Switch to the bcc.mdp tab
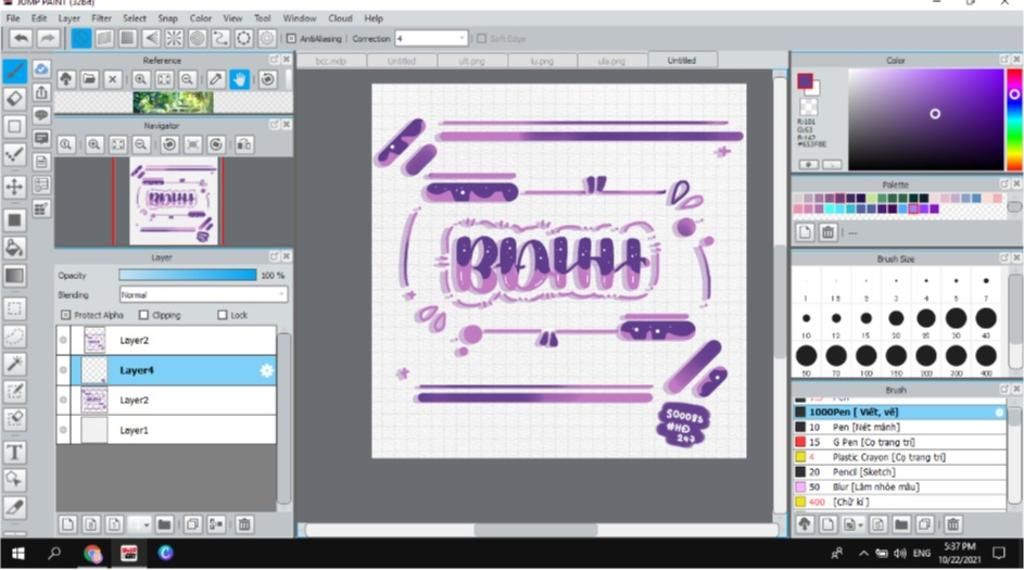 click(x=331, y=61)
